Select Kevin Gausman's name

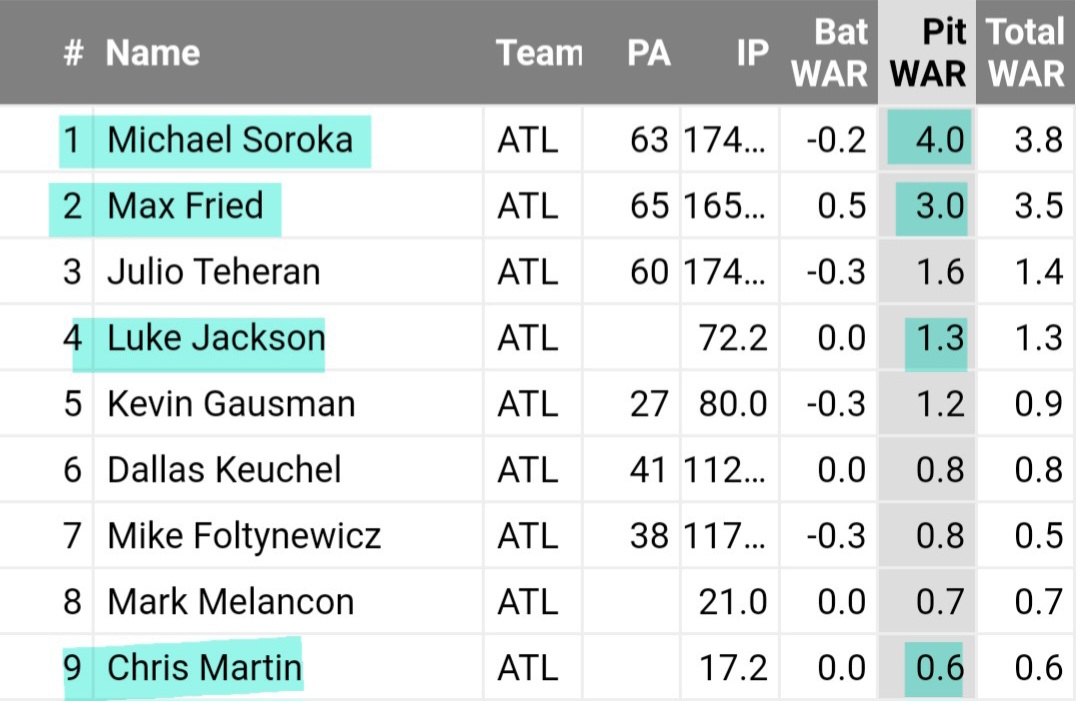pos(231,403)
